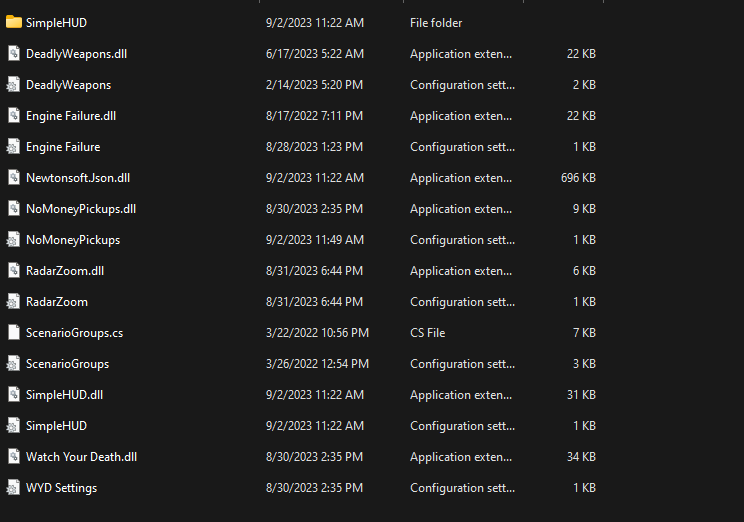This screenshot has width=744, height=522.
Task: Click the Engine Failure configuration file name
Action: 63,147
